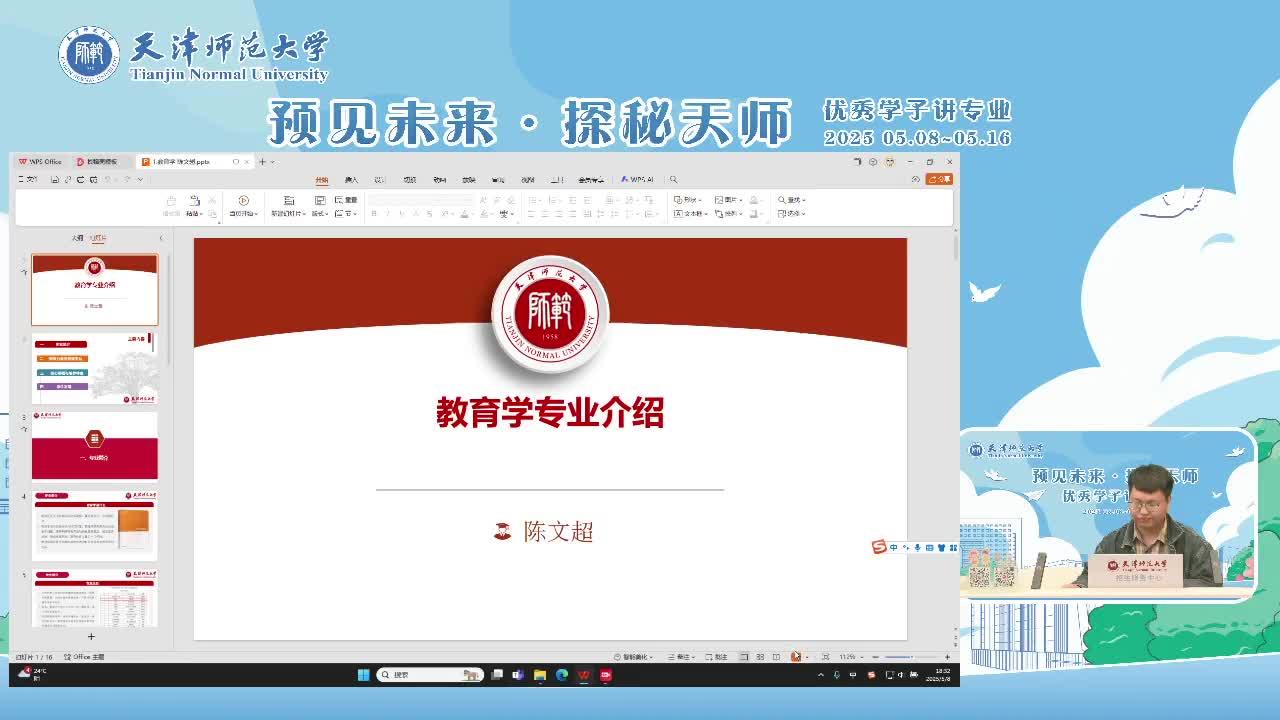Viewport: 1280px width, 720px height.
Task: Open File Explorer from taskbar
Action: tap(540, 675)
